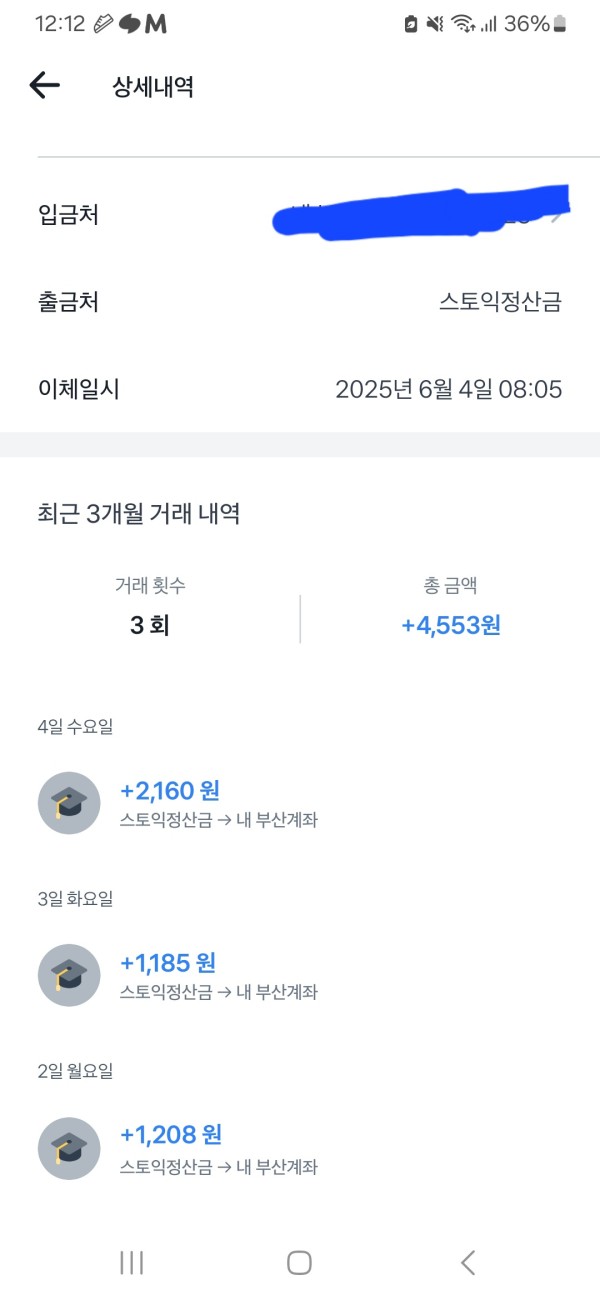Tap the 출금처 value 스토익정산금
This screenshot has width=600, height=1300.
500,302
